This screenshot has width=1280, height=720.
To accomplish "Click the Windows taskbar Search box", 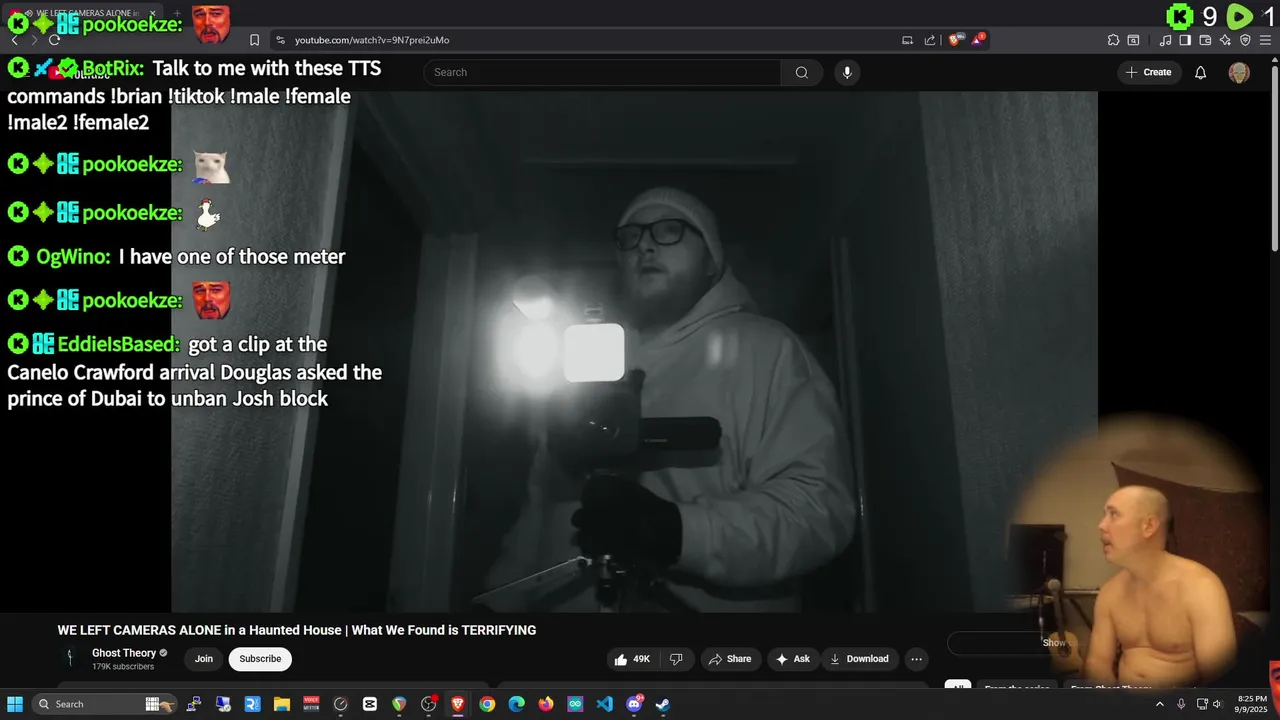I will pyautogui.click(x=104, y=704).
